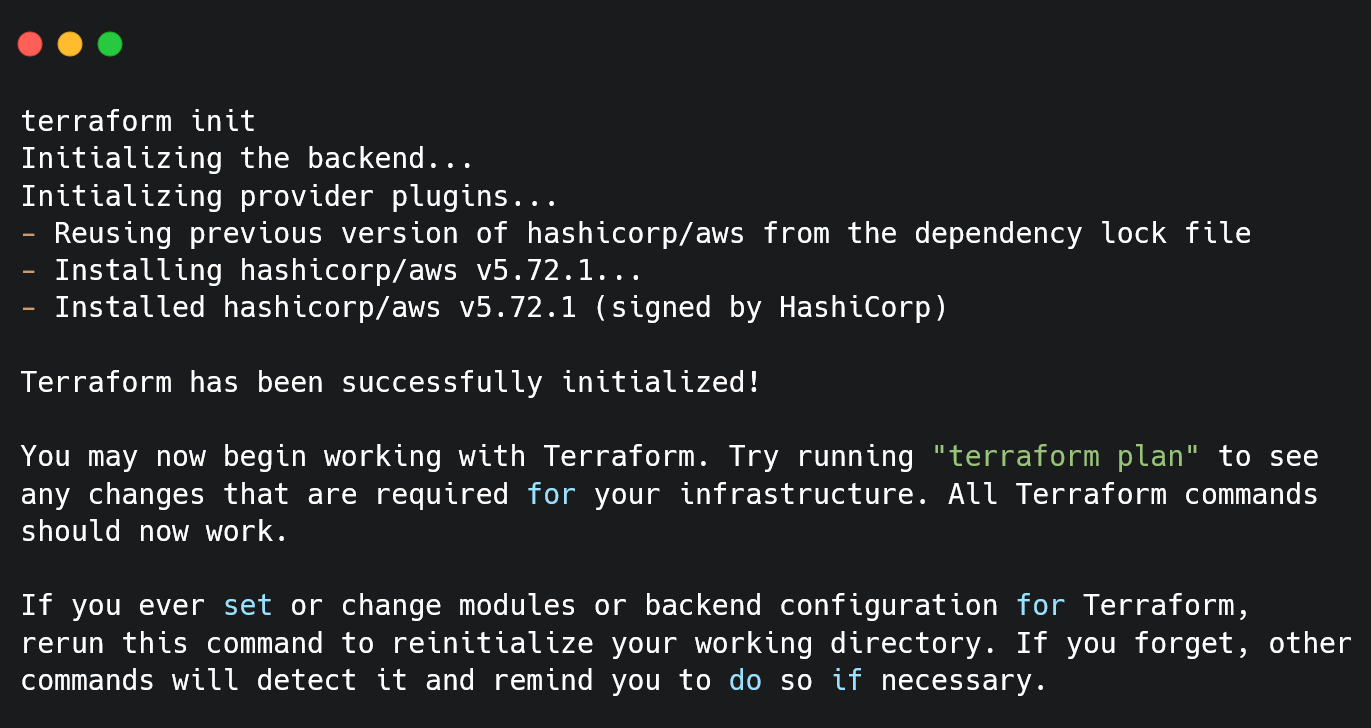
Task: Click the orange dash before "Installing hashicorp/aws"
Action: click(x=29, y=271)
